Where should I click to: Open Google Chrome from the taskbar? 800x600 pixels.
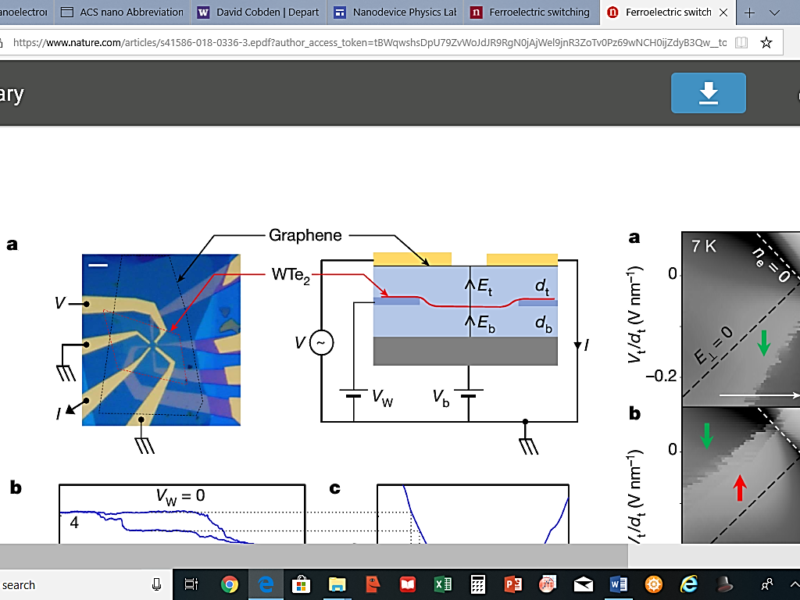[229, 584]
